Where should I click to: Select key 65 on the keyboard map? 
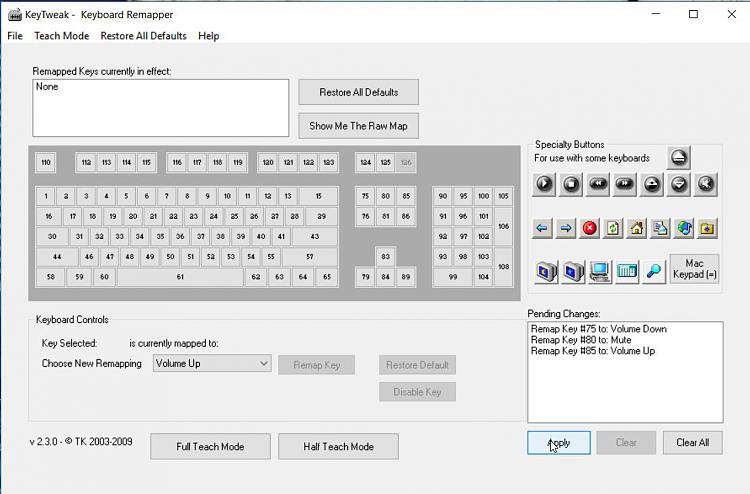pos(327,277)
